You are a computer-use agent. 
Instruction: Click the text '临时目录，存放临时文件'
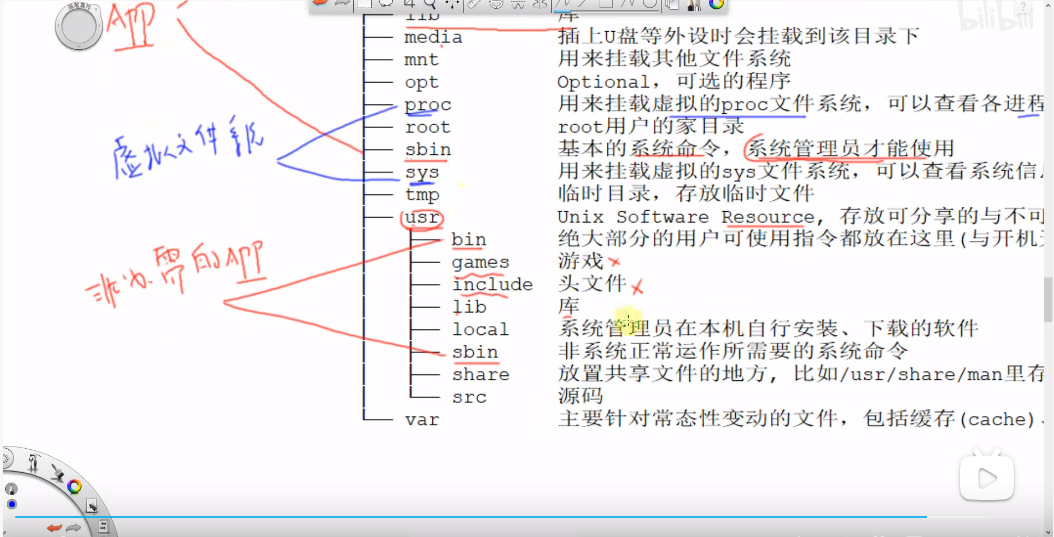point(686,194)
